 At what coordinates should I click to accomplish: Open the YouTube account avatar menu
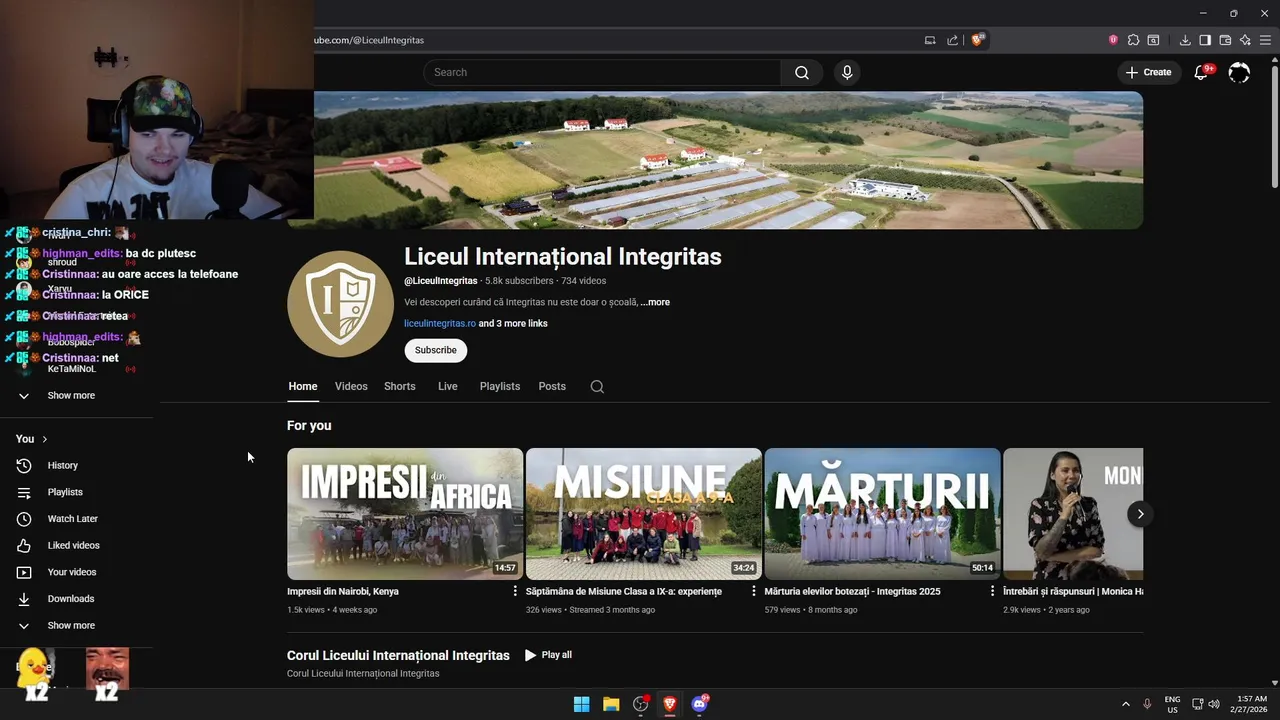click(1239, 72)
